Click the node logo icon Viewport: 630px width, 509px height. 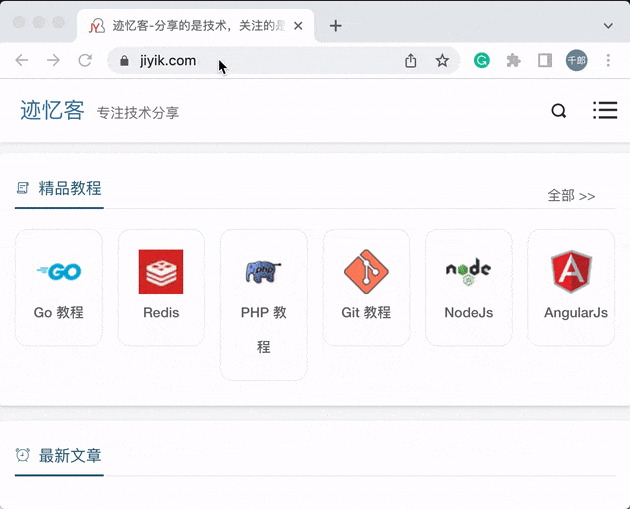coord(468,272)
